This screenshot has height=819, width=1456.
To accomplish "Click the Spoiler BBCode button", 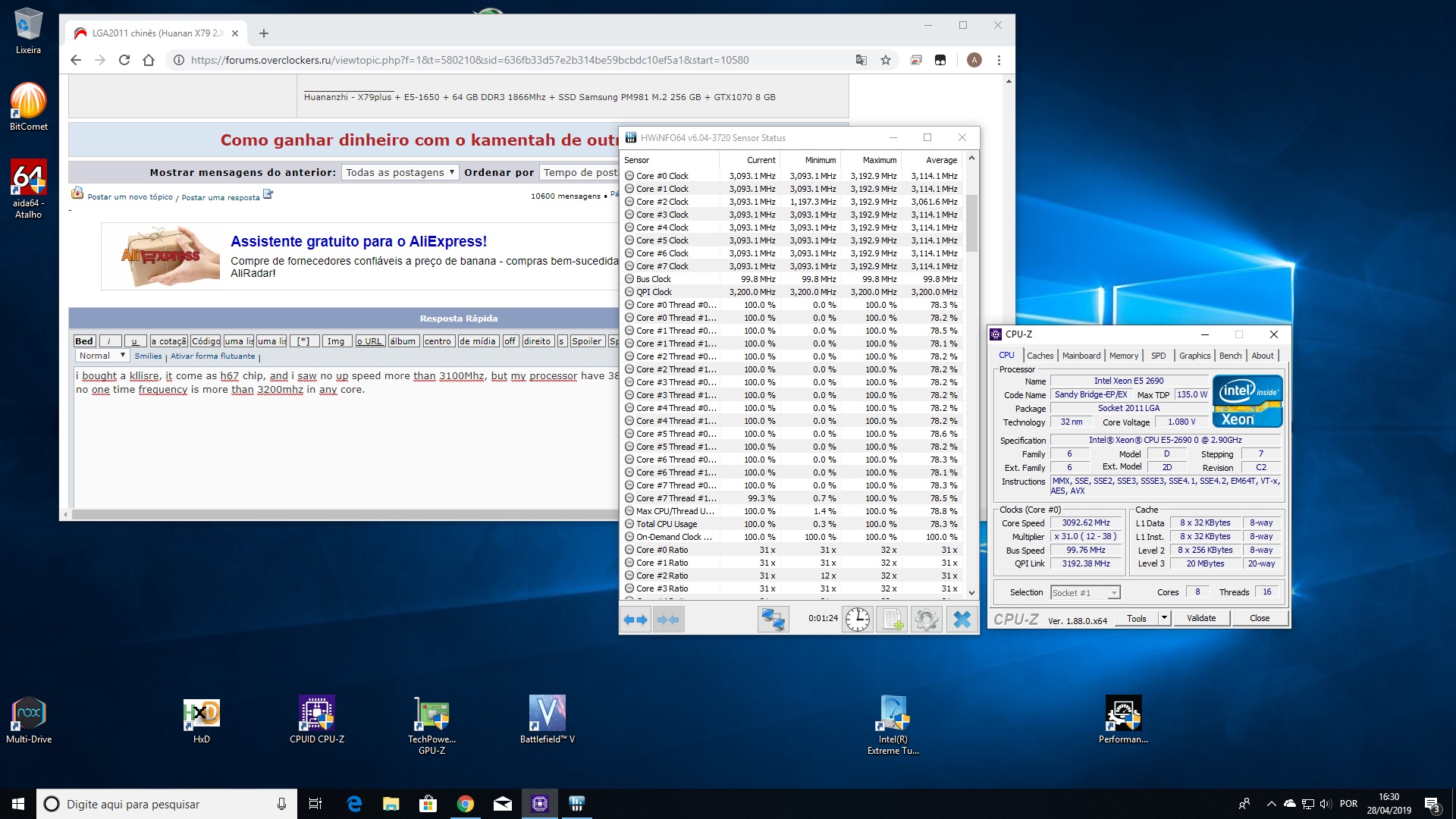I will click(586, 341).
